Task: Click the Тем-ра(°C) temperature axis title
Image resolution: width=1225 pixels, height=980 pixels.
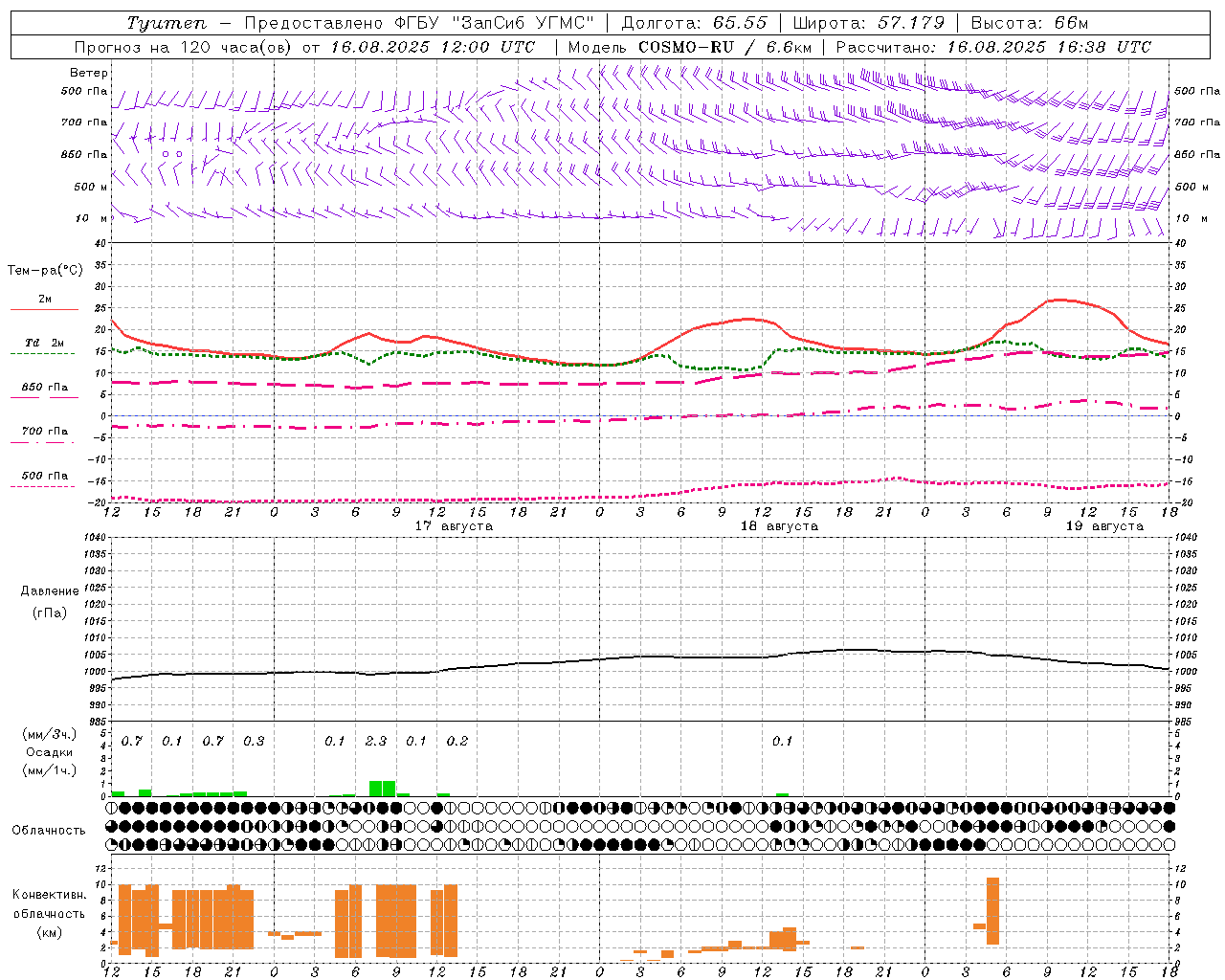Action: (45, 271)
